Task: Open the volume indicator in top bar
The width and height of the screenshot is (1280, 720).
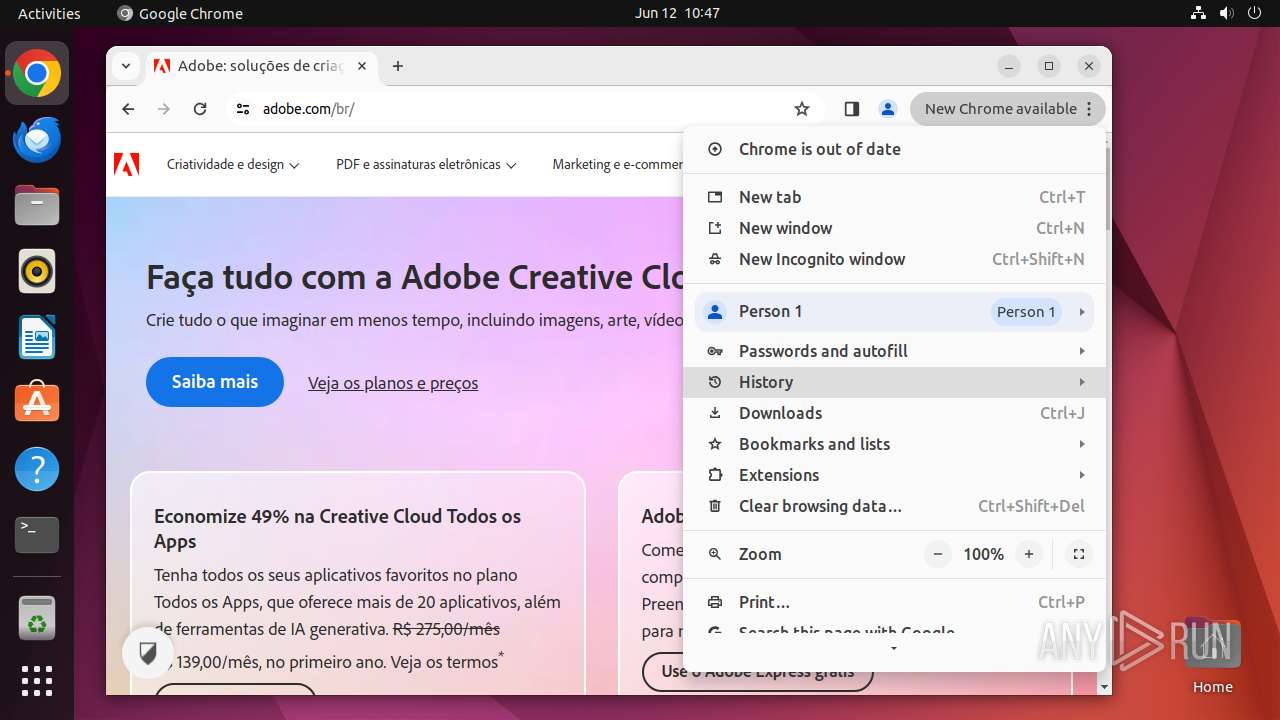Action: click(1226, 13)
